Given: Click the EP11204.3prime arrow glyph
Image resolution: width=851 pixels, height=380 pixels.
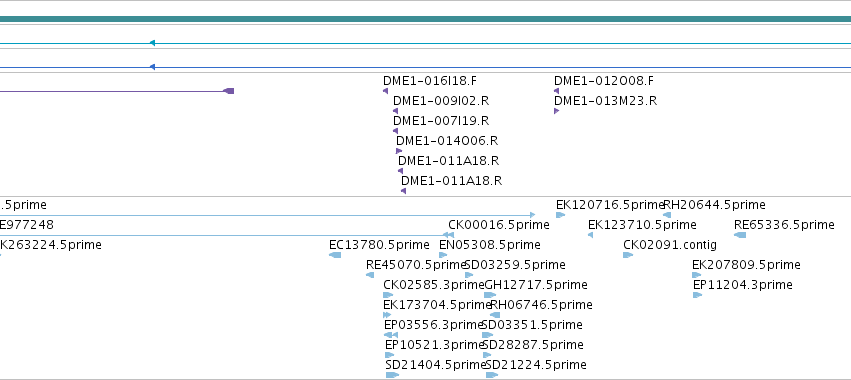Looking at the screenshot, I should click(697, 295).
